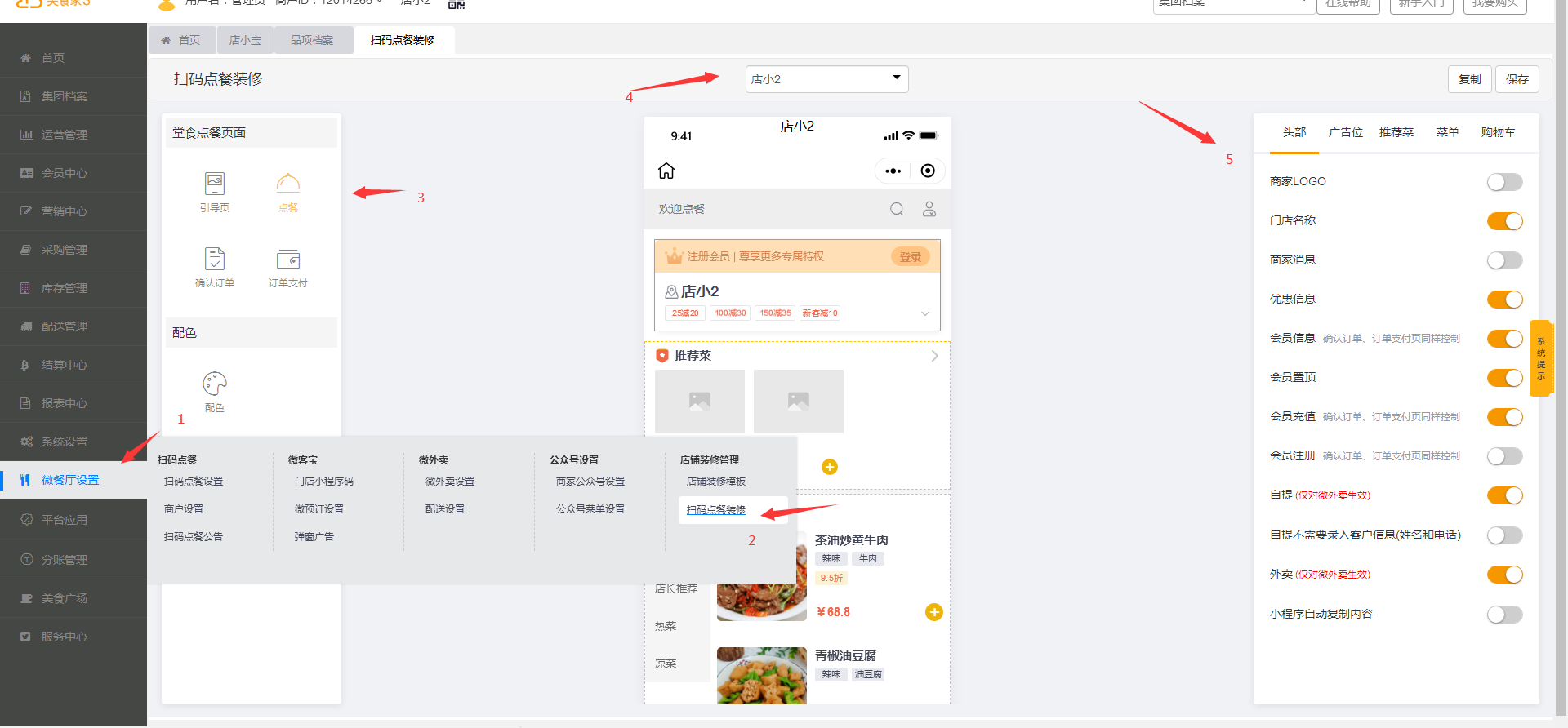Screen dimensions: 1568x728
Task: Open 扫码点餐装修 in the flyout menu
Action: click(716, 510)
